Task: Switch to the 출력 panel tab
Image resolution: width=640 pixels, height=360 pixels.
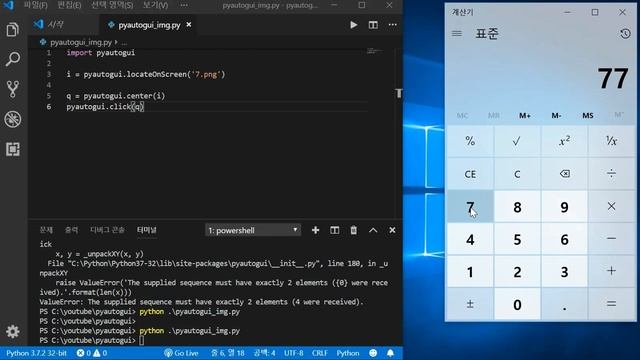Action: point(71,230)
